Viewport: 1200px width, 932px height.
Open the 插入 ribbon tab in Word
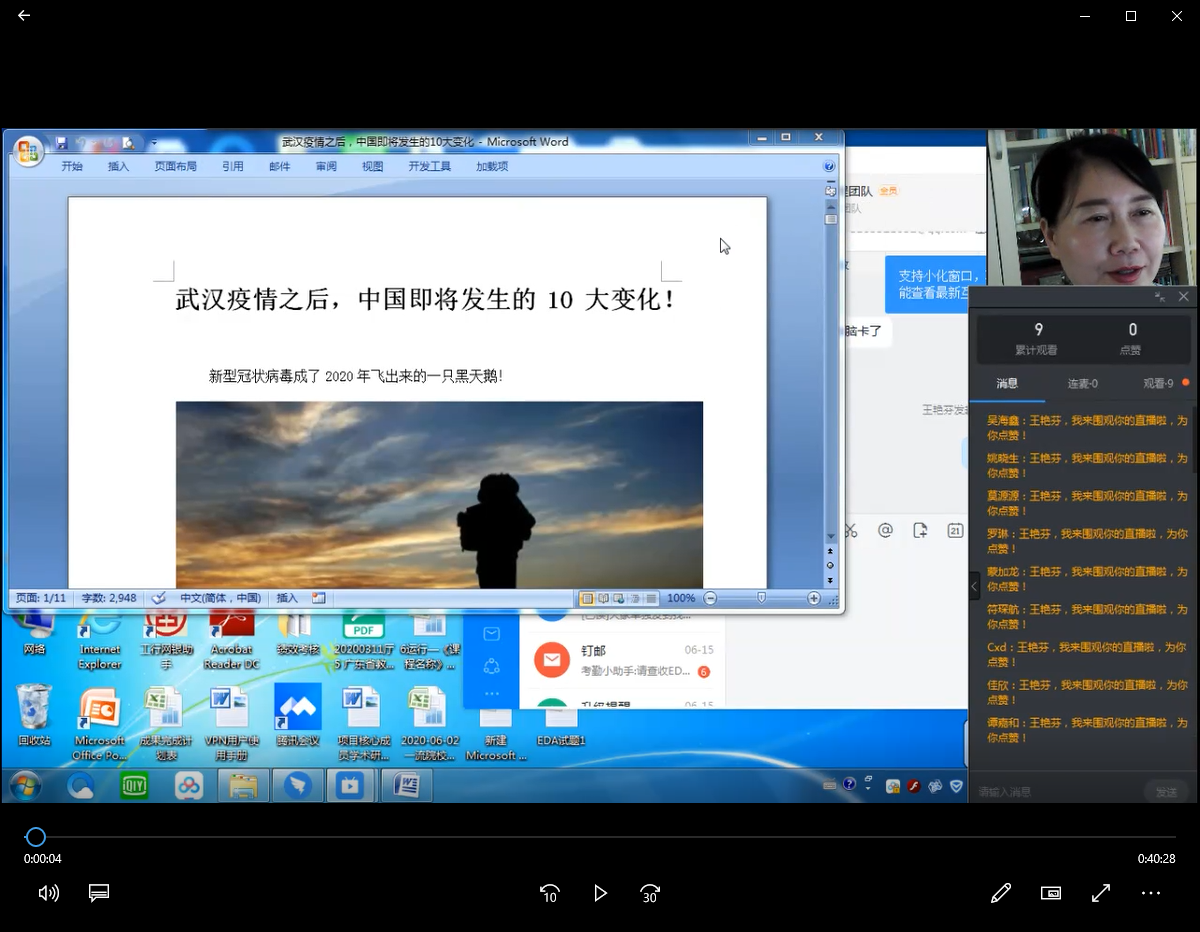point(118,166)
